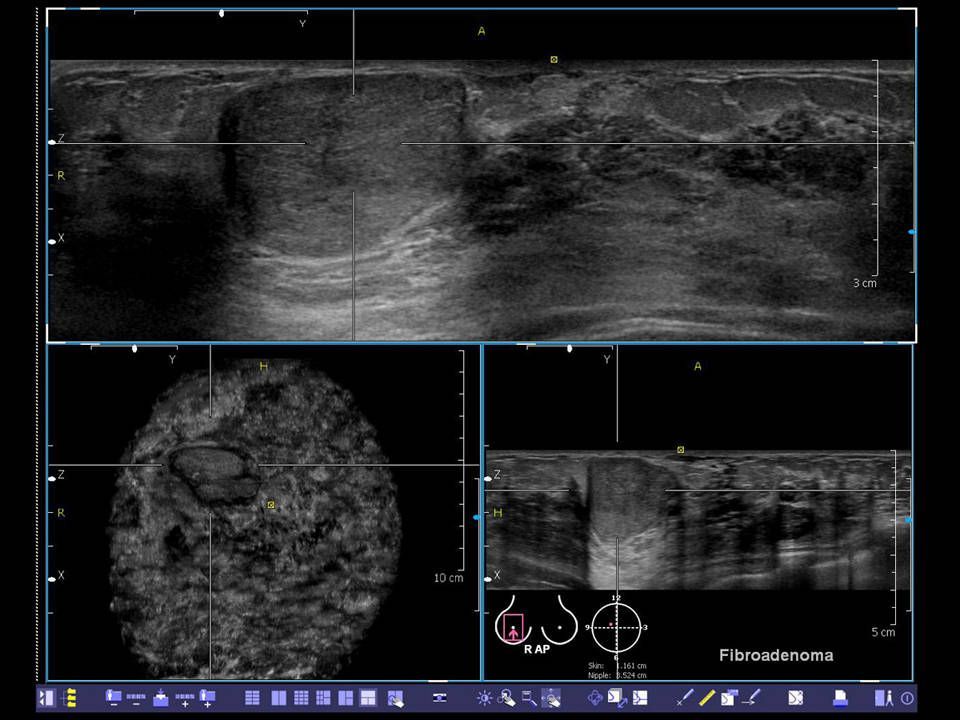Click the rotate/navigate 3D volume icon

595,697
